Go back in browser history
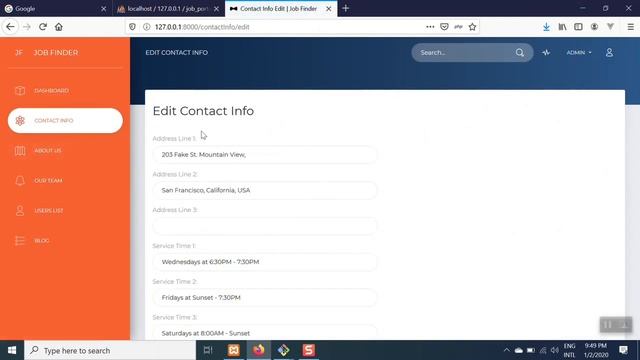Image resolution: width=640 pixels, height=360 pixels. 10,27
